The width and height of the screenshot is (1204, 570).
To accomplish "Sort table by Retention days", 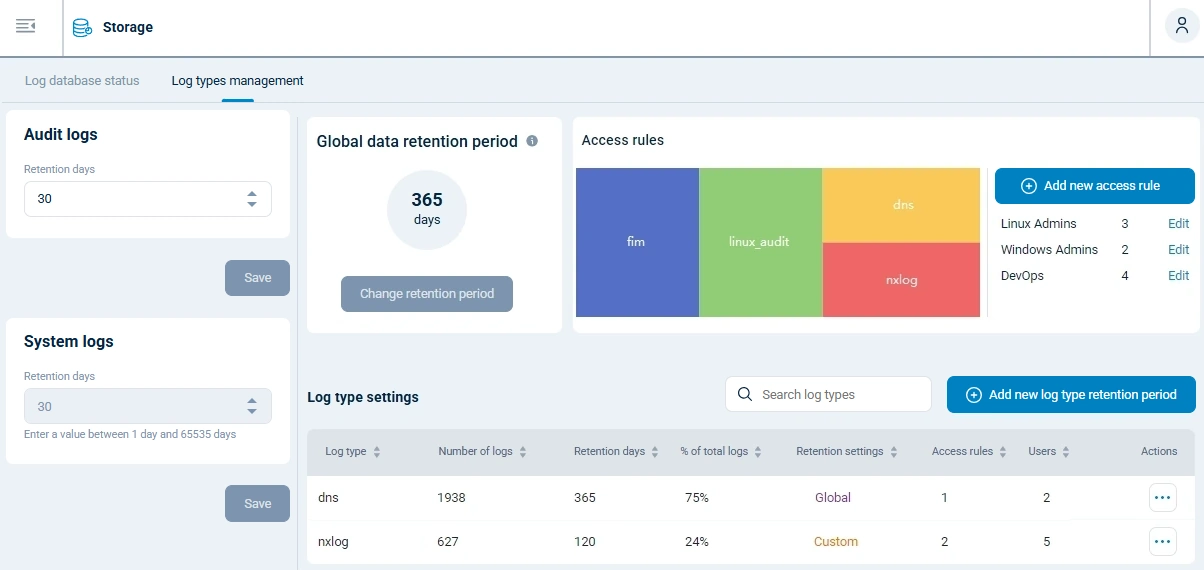I will tap(655, 452).
